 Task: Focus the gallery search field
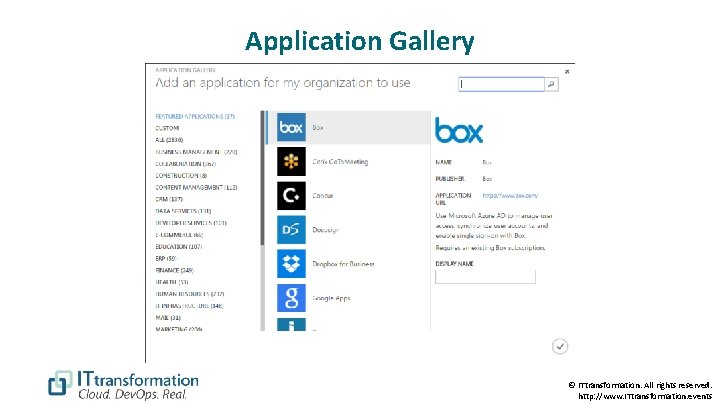click(x=501, y=84)
